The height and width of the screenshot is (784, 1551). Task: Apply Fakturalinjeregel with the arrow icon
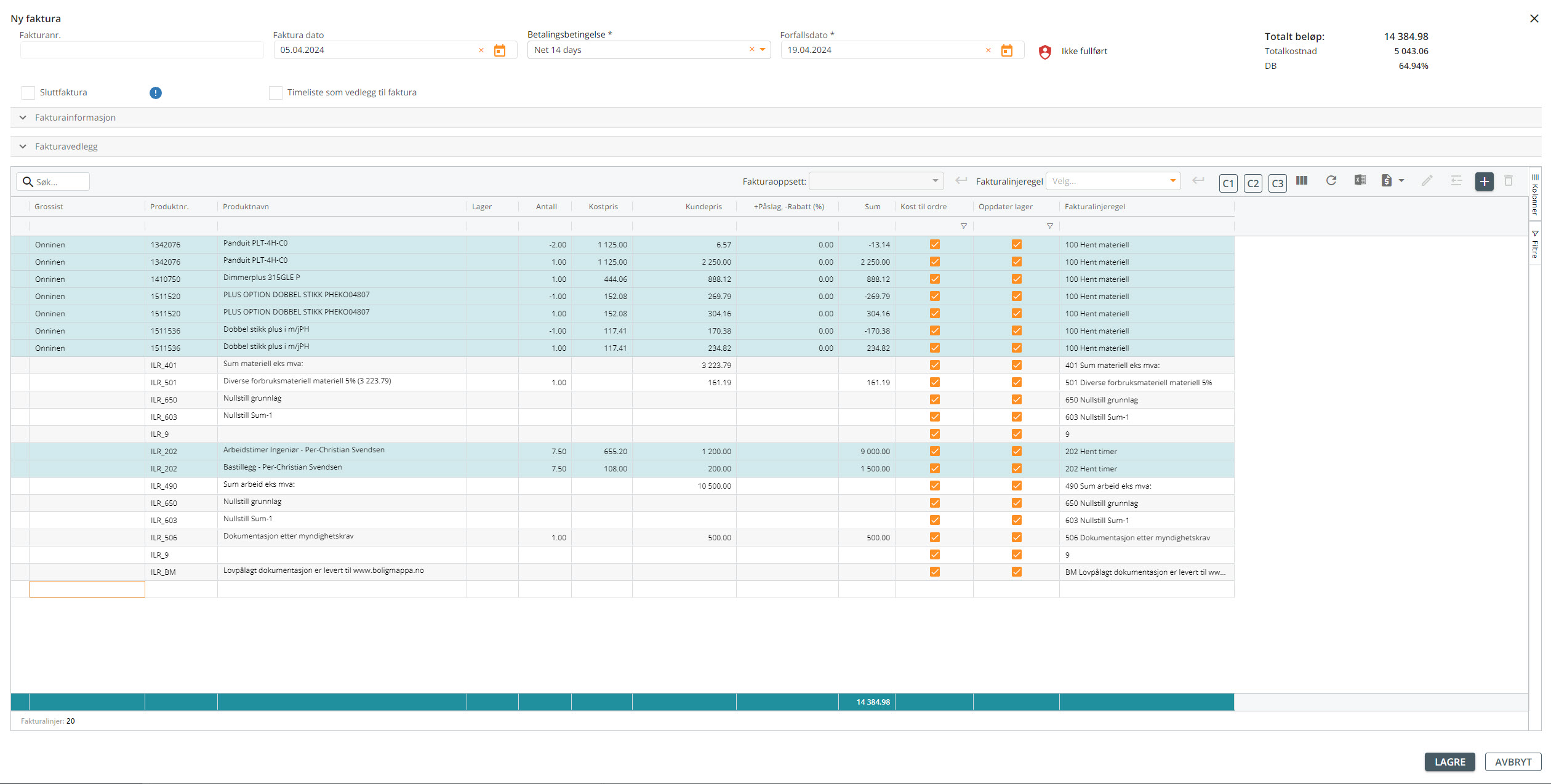coord(1198,180)
